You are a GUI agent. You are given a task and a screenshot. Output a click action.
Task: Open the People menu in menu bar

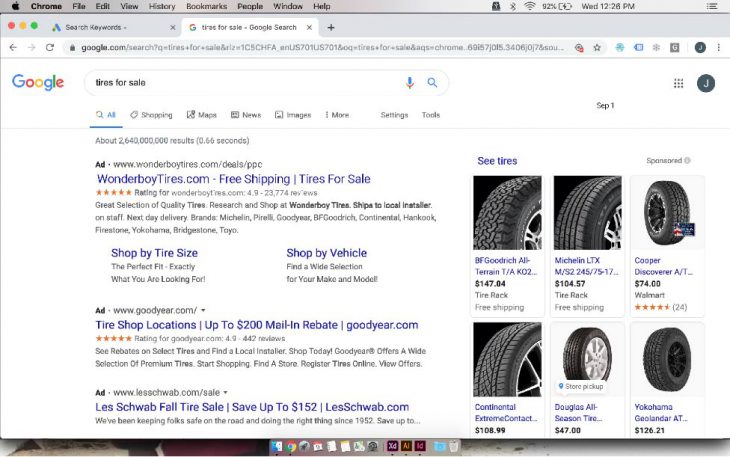[x=250, y=7]
